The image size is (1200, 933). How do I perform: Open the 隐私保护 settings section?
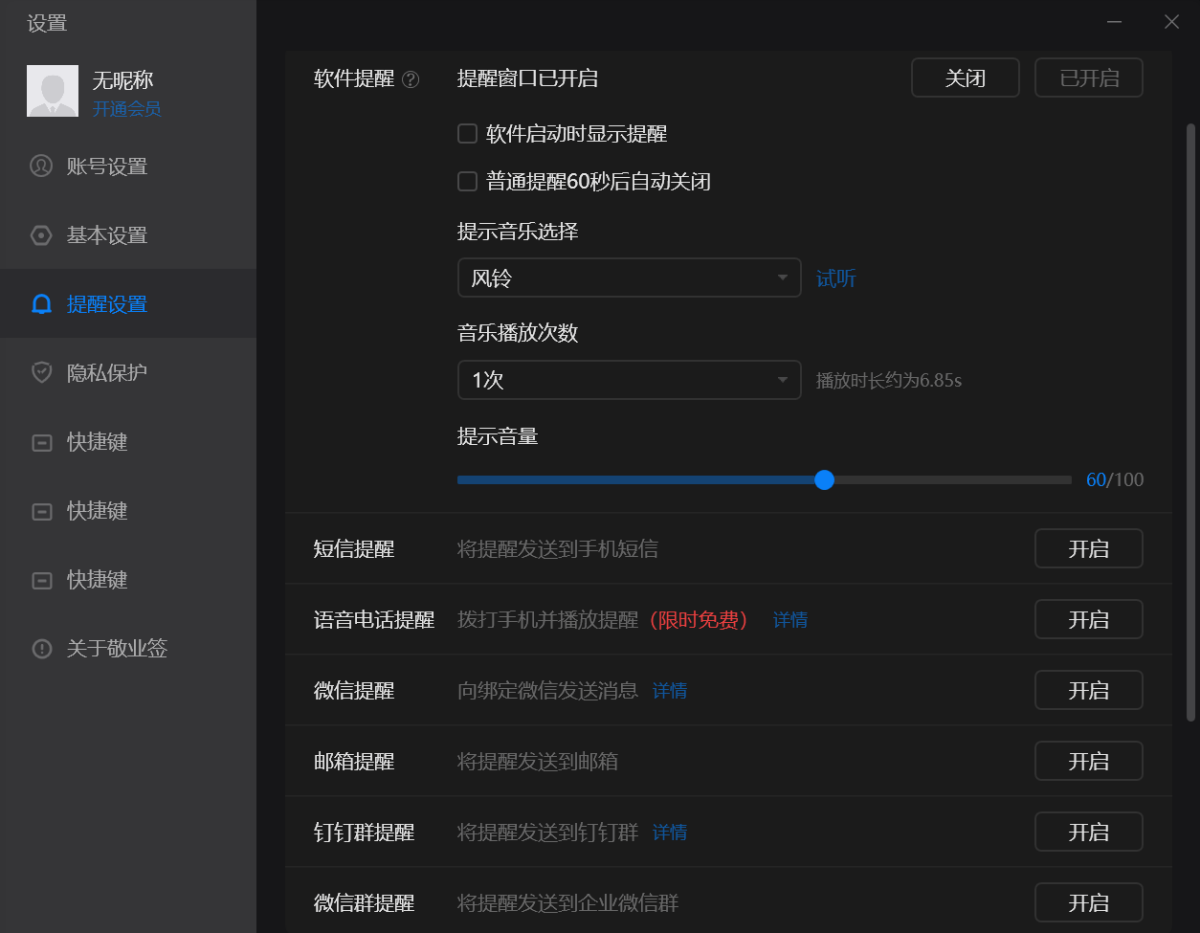[107, 373]
